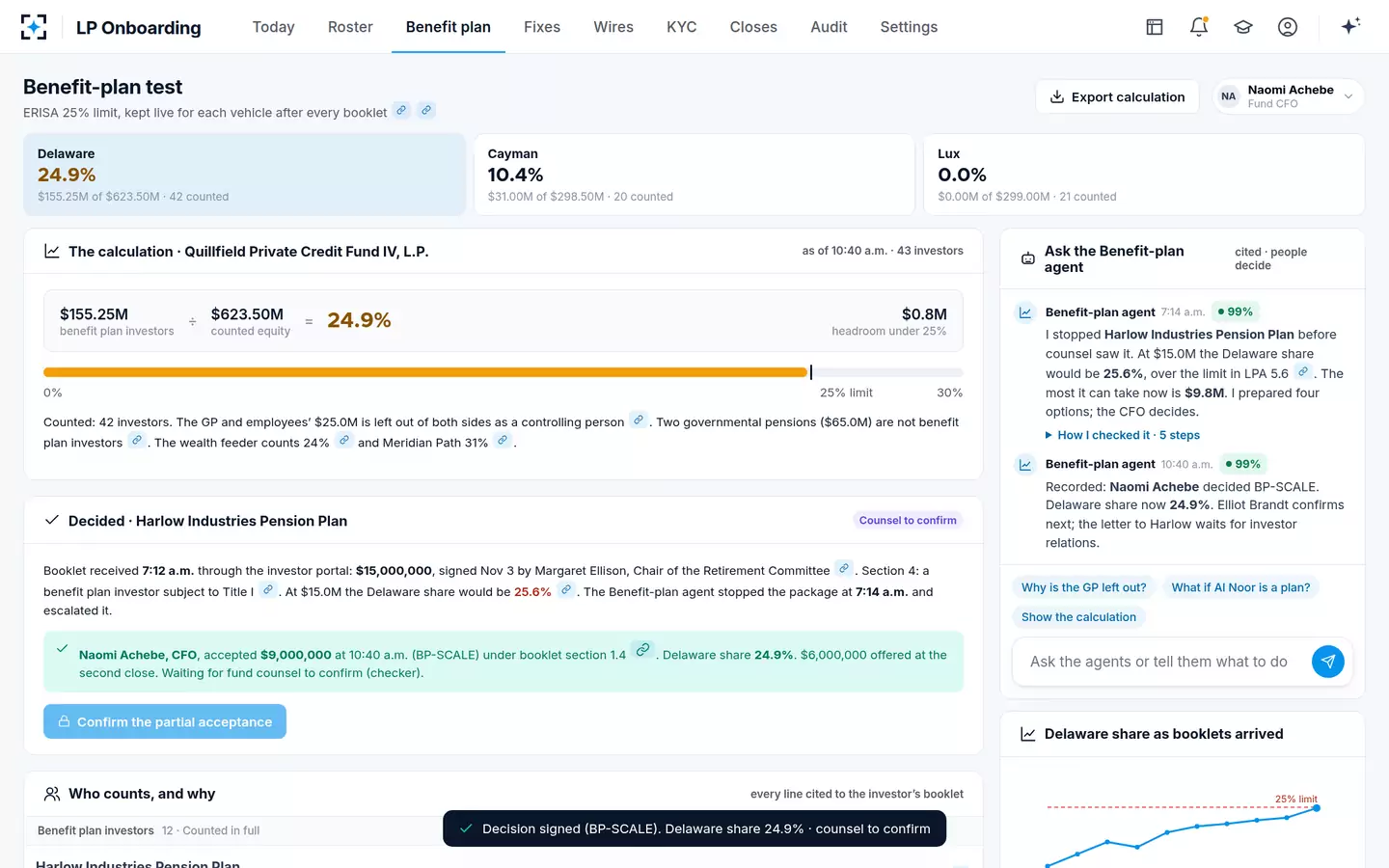Open the layout panel icon in header
This screenshot has height=868, width=1389.
pos(1155,27)
